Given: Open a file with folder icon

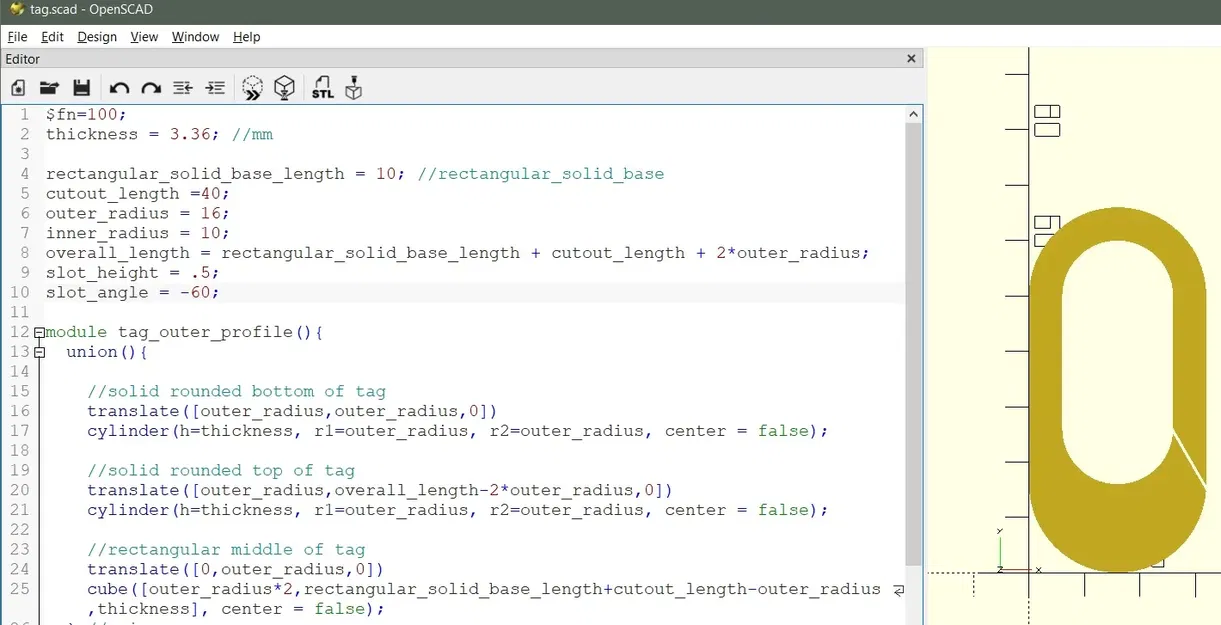Looking at the screenshot, I should click(49, 88).
